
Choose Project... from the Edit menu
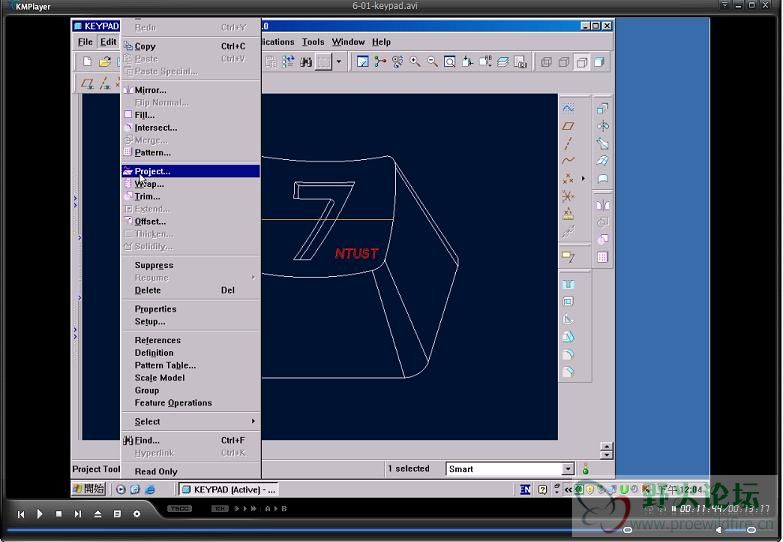tap(190, 171)
